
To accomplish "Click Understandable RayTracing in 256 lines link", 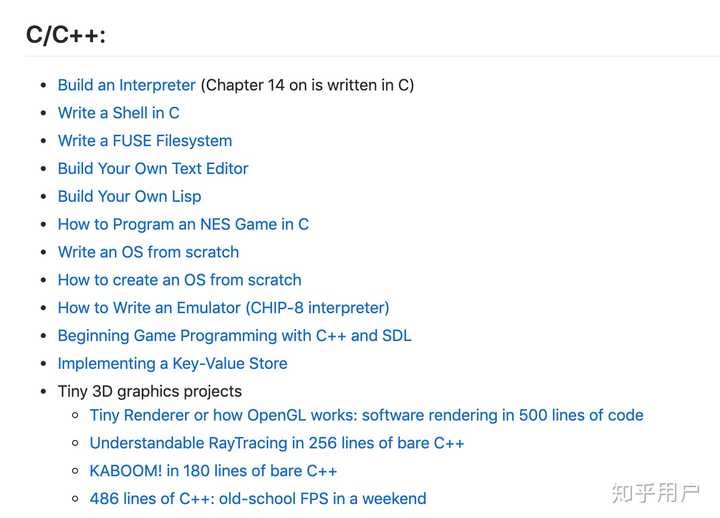I will click(x=277, y=443).
